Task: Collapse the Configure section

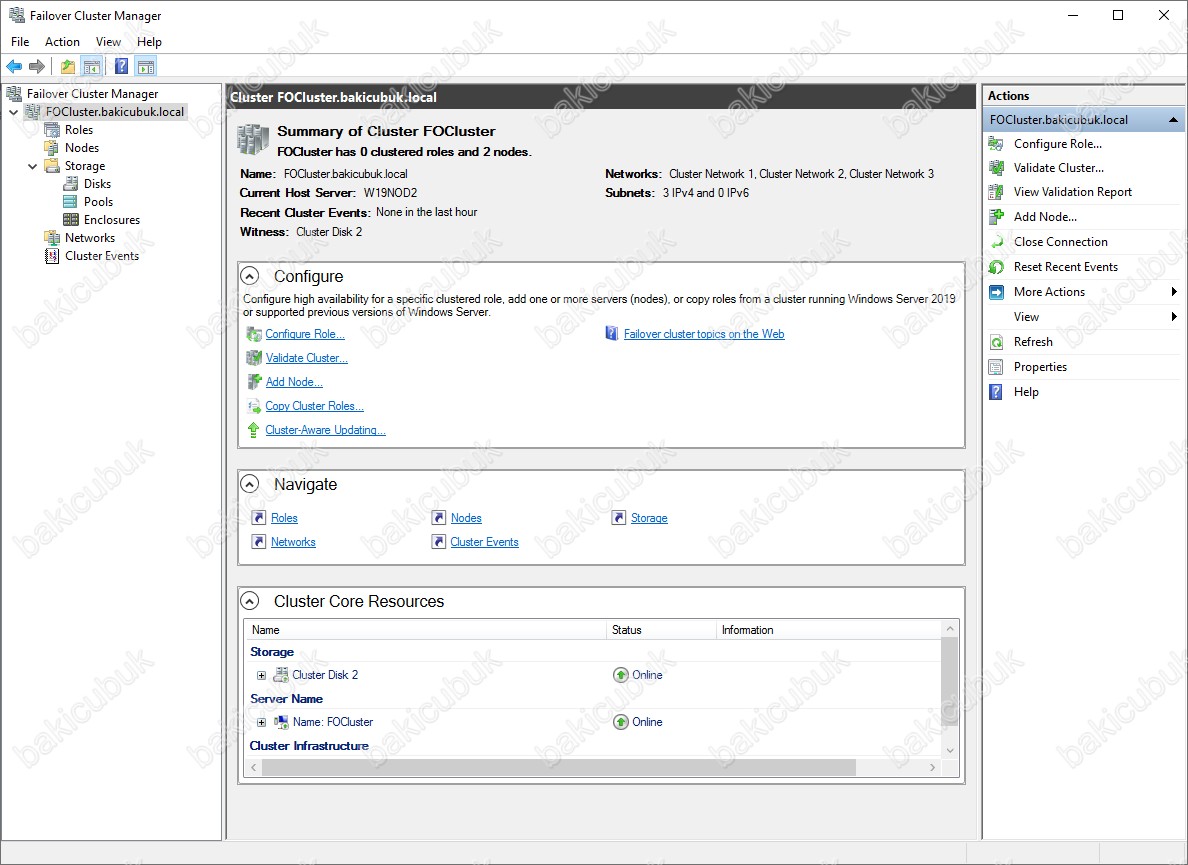Action: pyautogui.click(x=249, y=276)
